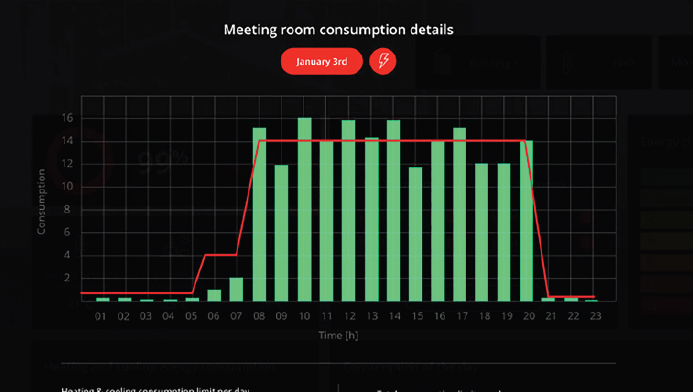This screenshot has height=392, width=693.
Task: Click the dimmed Building 1 card
Action: tap(477, 63)
